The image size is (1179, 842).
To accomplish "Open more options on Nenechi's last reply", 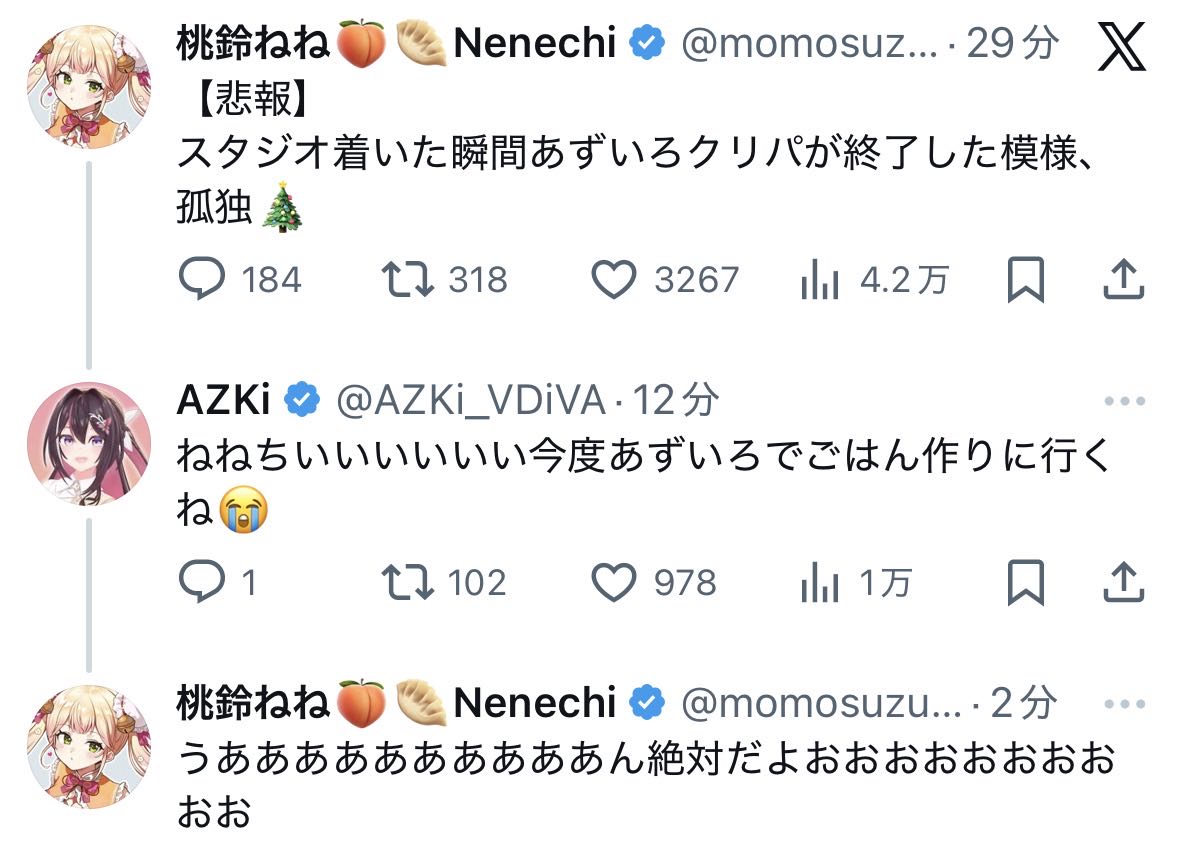I will pyautogui.click(x=1124, y=704).
